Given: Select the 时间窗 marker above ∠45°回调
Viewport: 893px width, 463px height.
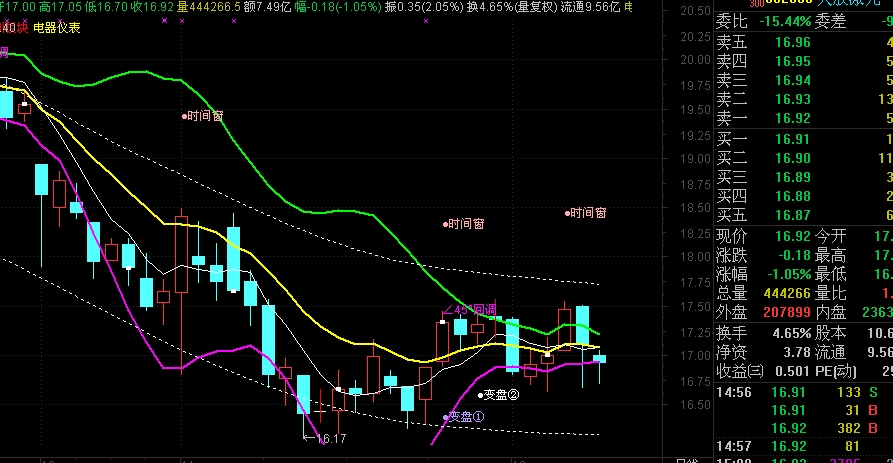Looking at the screenshot, I should (x=464, y=224).
